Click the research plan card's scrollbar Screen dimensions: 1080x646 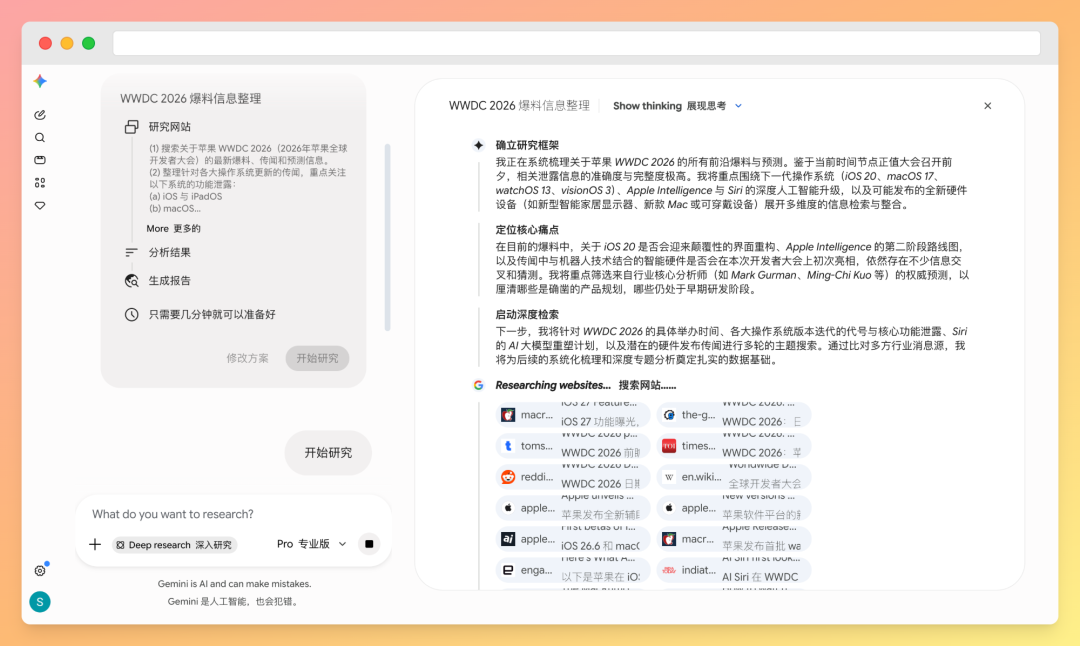pyautogui.click(x=388, y=238)
